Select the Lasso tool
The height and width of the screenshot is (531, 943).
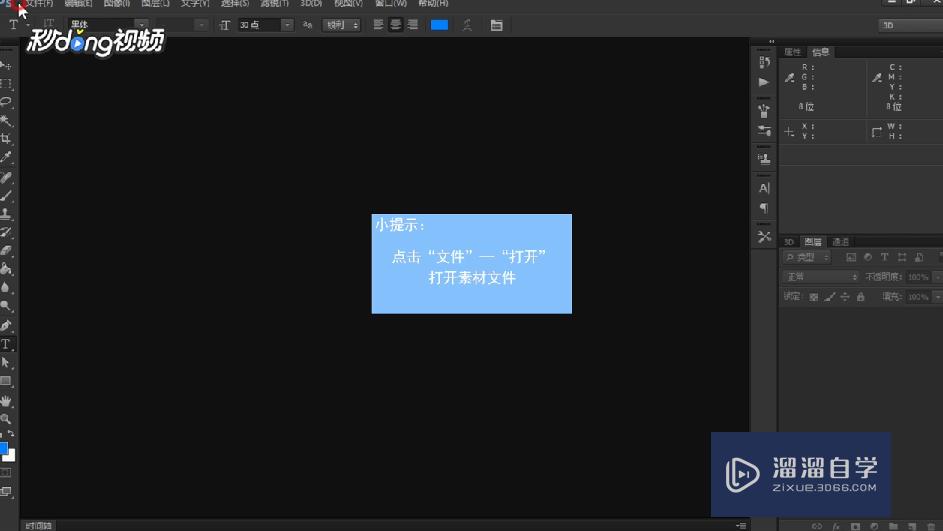(x=5, y=102)
